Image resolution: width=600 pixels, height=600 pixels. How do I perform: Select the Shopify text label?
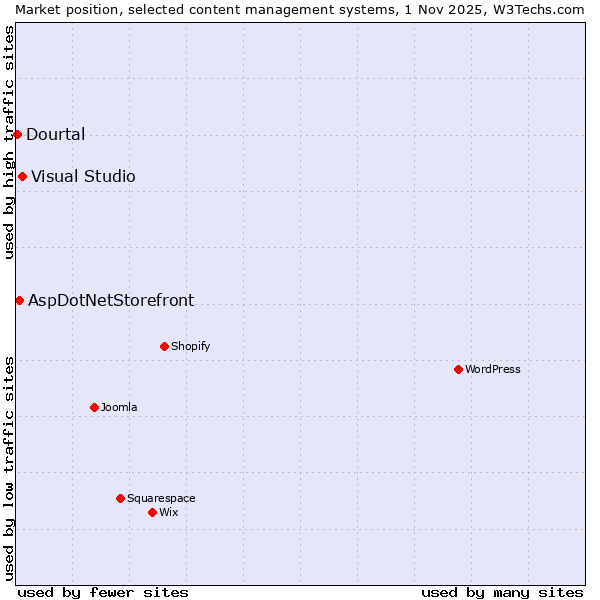click(190, 346)
